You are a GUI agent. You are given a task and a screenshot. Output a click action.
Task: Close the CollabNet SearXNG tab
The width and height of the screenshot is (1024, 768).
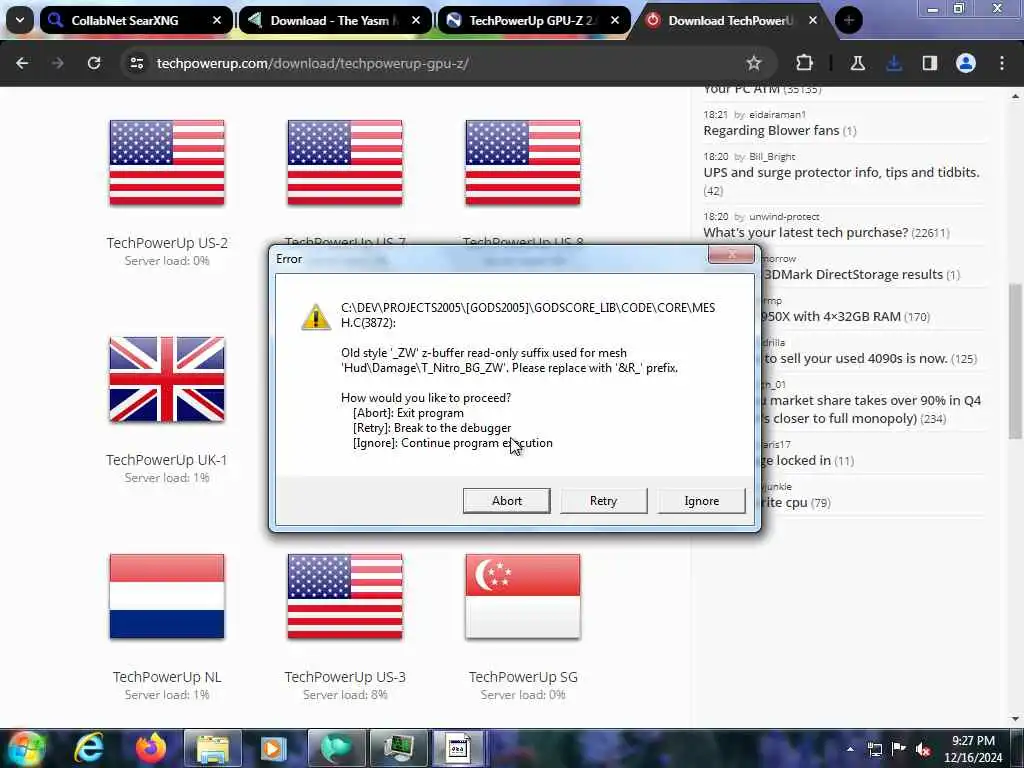coord(217,20)
